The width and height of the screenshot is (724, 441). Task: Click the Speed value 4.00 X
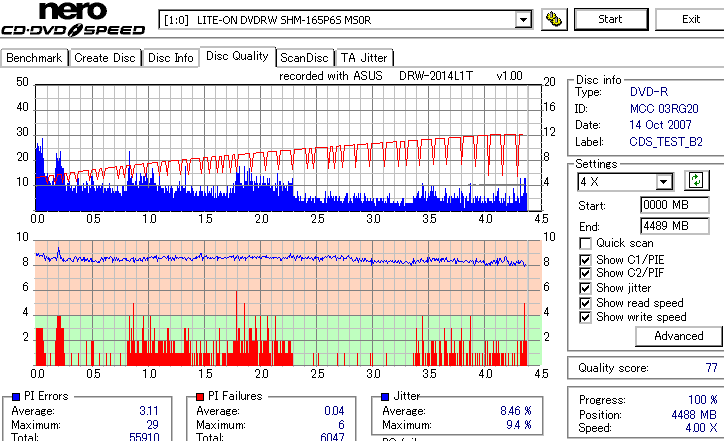[701, 428]
